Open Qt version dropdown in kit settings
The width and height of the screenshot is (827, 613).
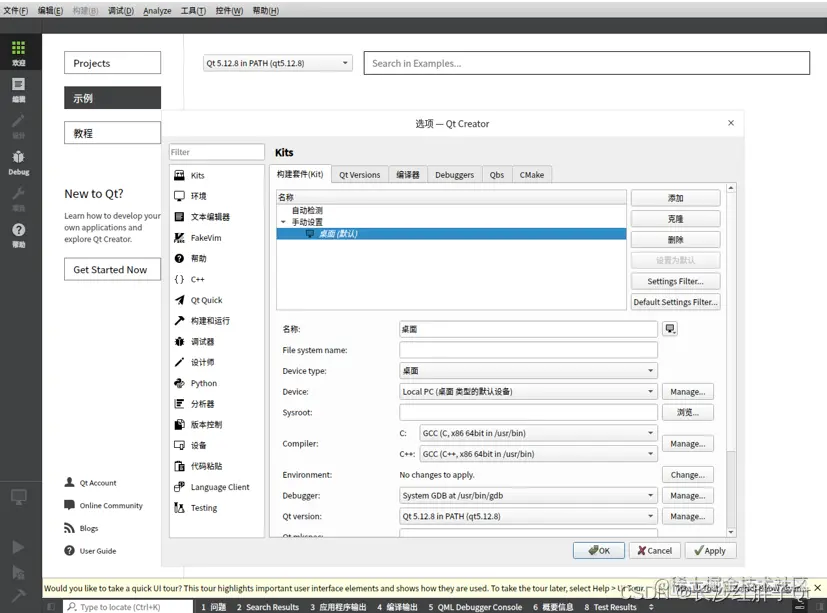(x=528, y=516)
